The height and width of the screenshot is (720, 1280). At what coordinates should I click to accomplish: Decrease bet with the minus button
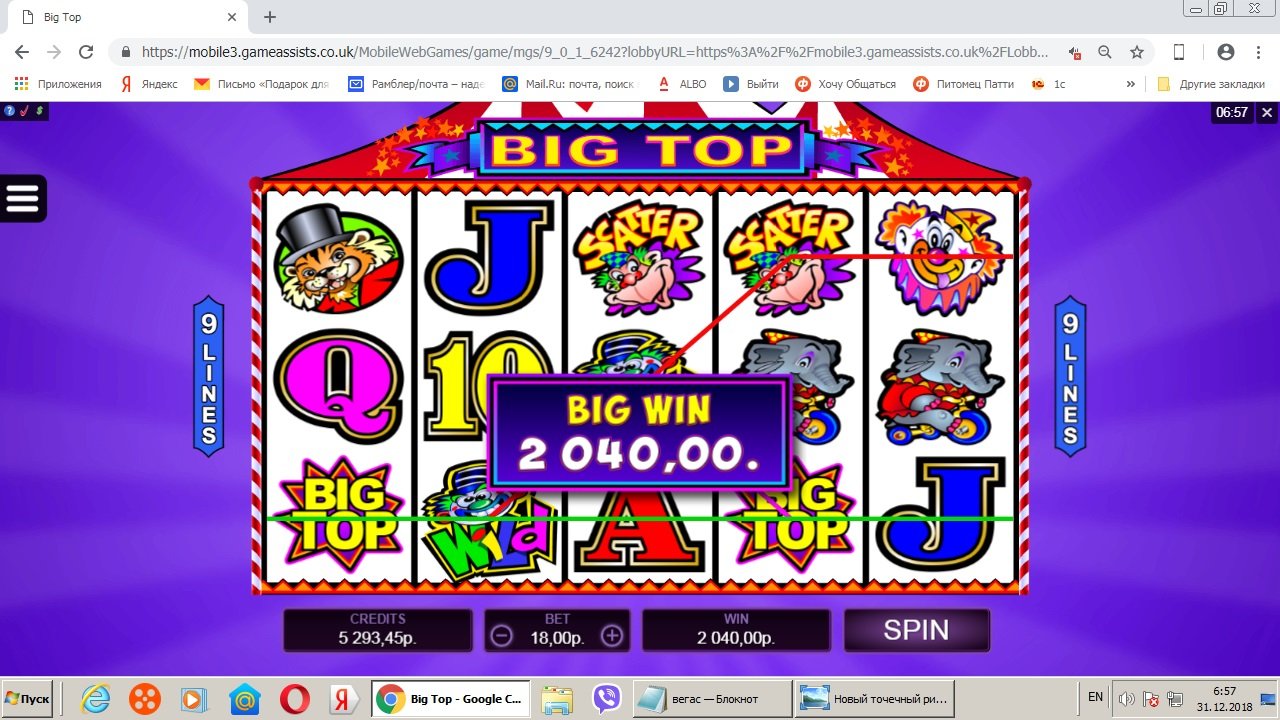[502, 636]
